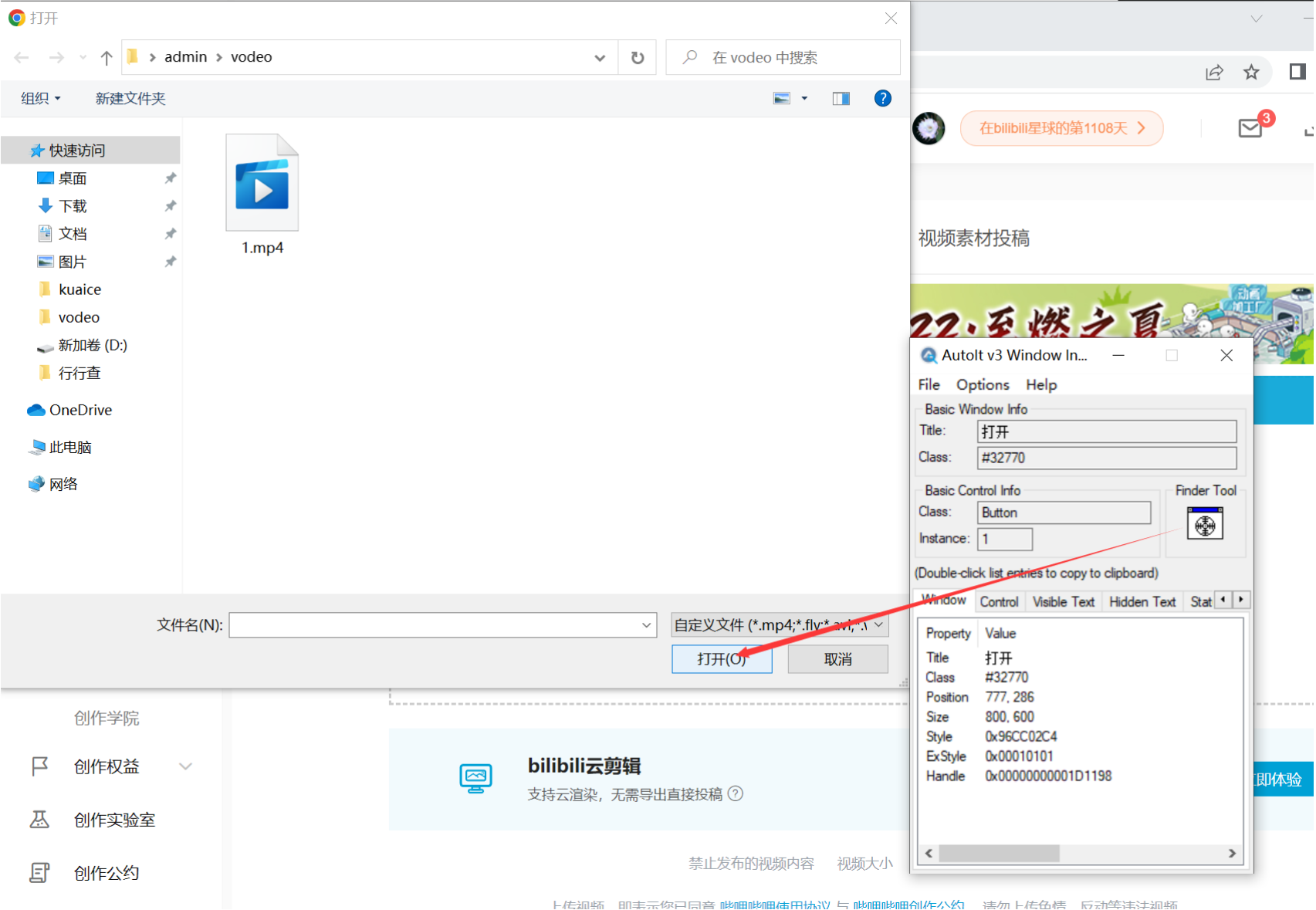Click the AutoIt Finder Tool crosshair

1205,524
